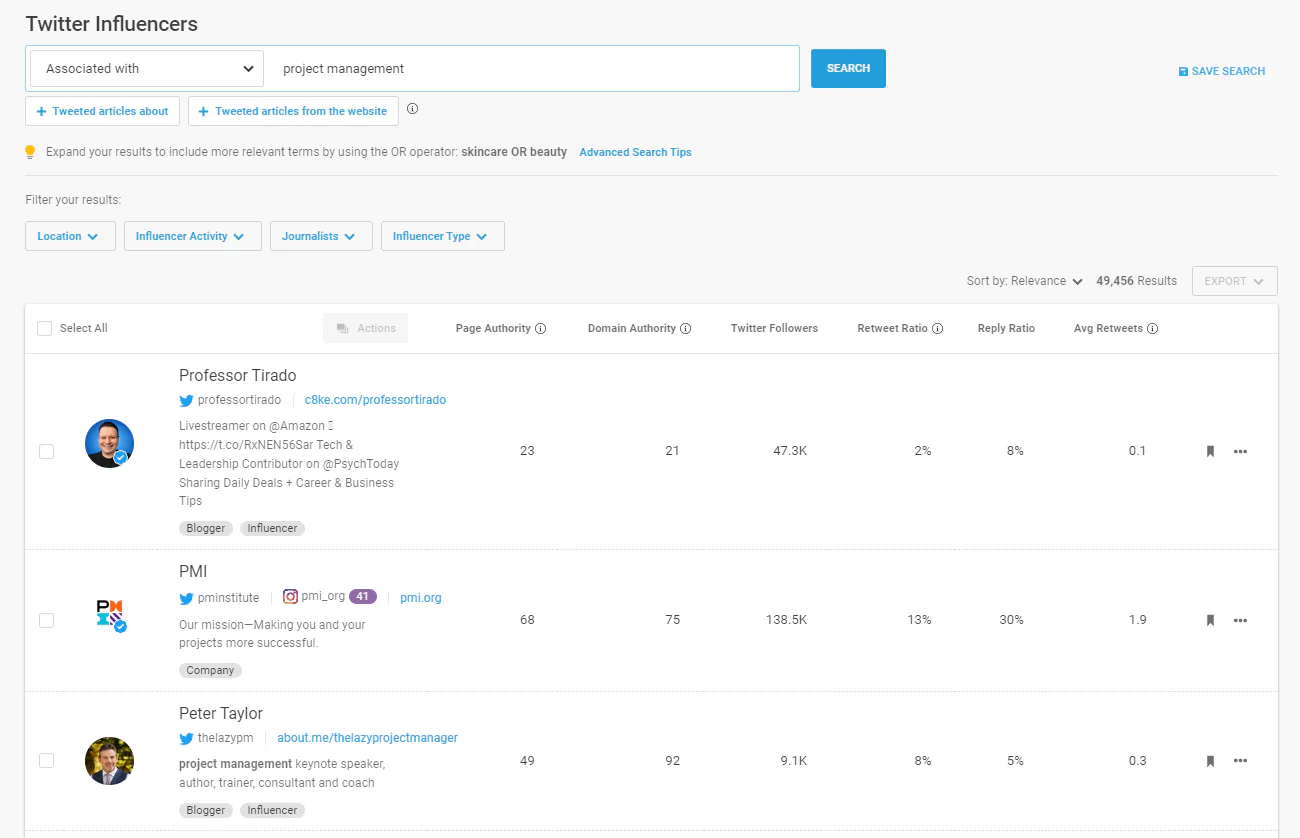Tick the Select All checkbox
This screenshot has height=838, width=1300.
(x=44, y=328)
